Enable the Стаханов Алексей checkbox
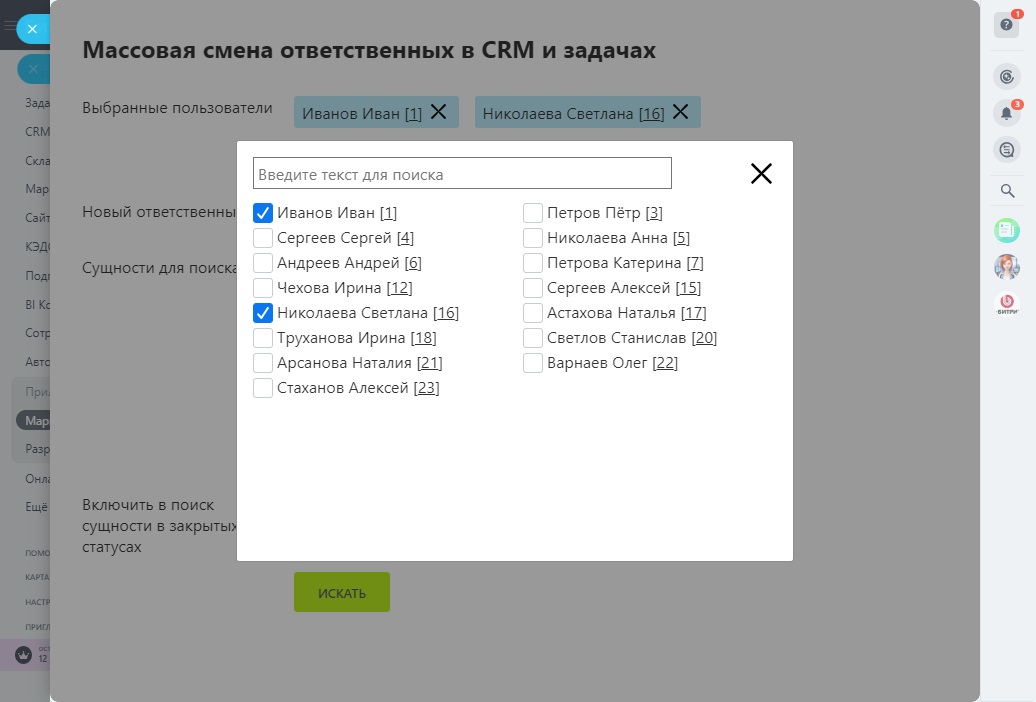This screenshot has width=1036, height=702. click(263, 388)
